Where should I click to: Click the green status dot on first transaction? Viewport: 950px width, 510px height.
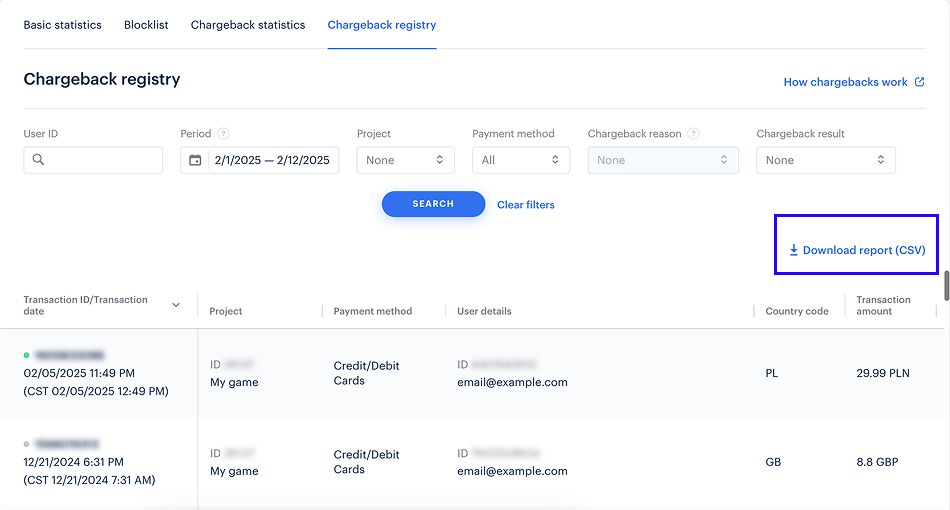(27, 355)
